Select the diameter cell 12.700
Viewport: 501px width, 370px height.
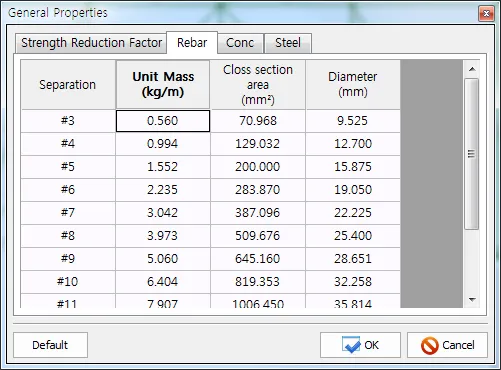tap(353, 144)
